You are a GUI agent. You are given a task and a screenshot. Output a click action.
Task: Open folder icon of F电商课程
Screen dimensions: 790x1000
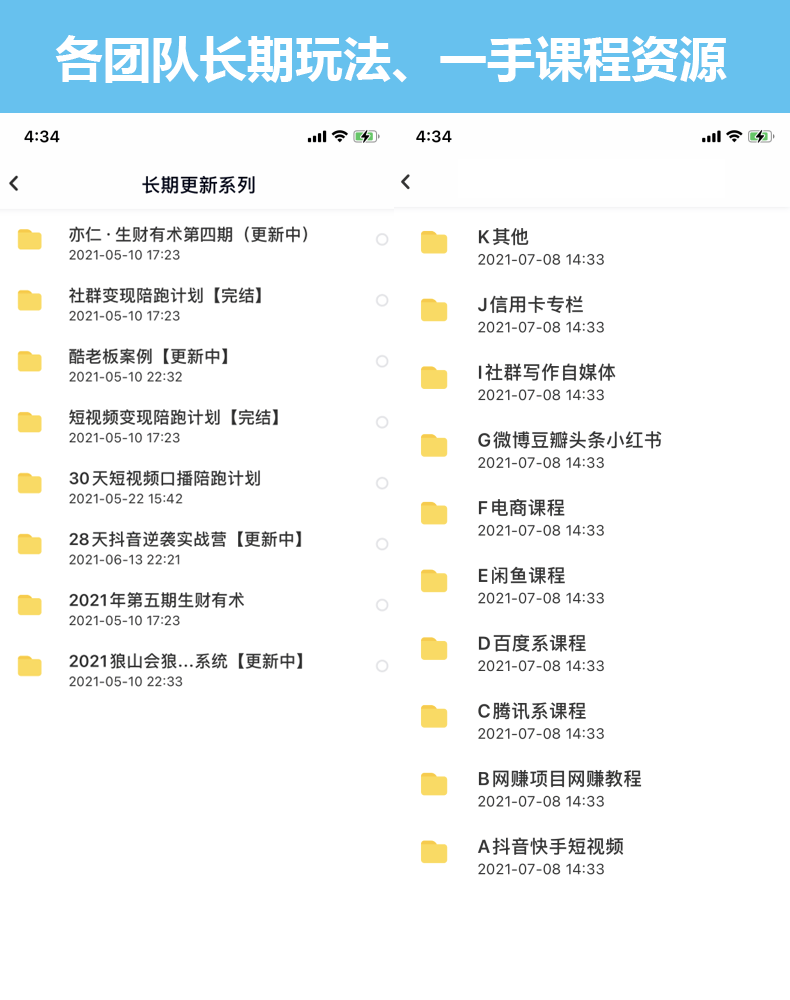click(x=434, y=513)
